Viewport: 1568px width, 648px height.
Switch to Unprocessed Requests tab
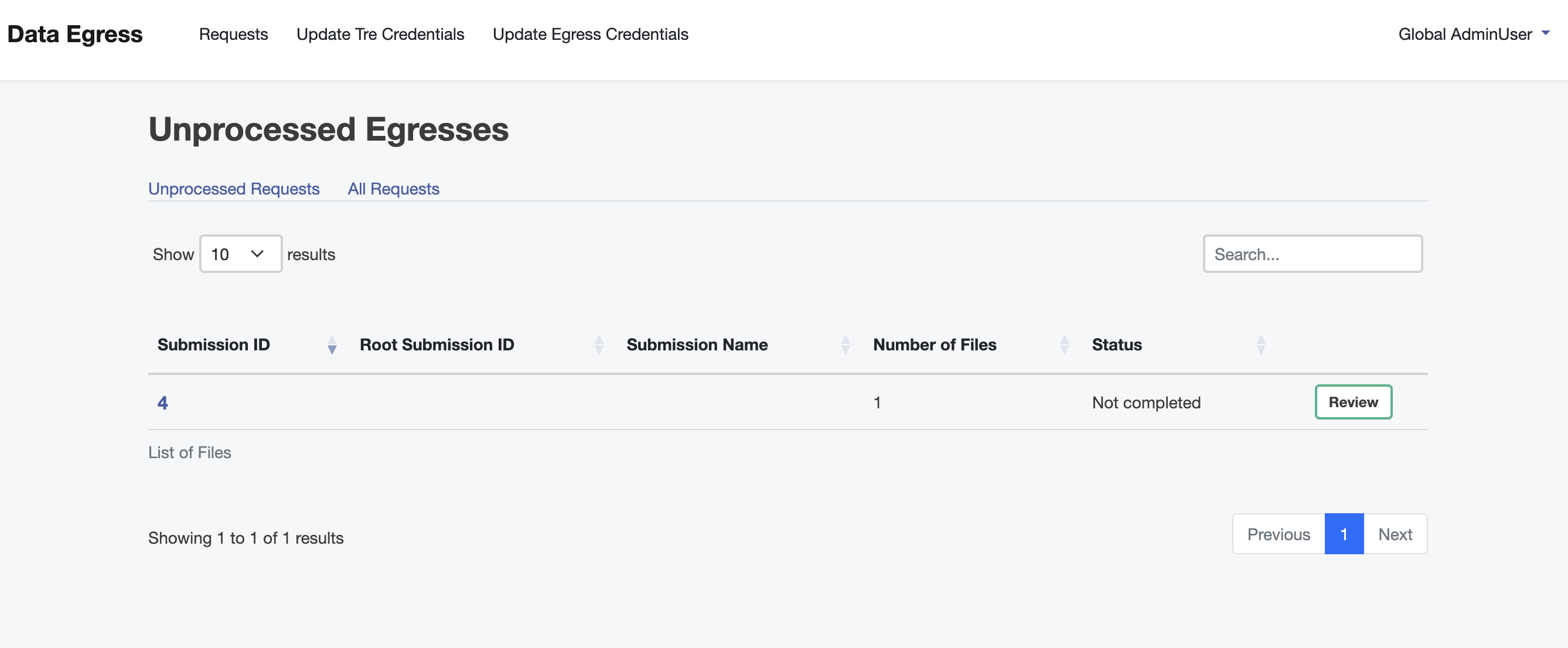[234, 189]
